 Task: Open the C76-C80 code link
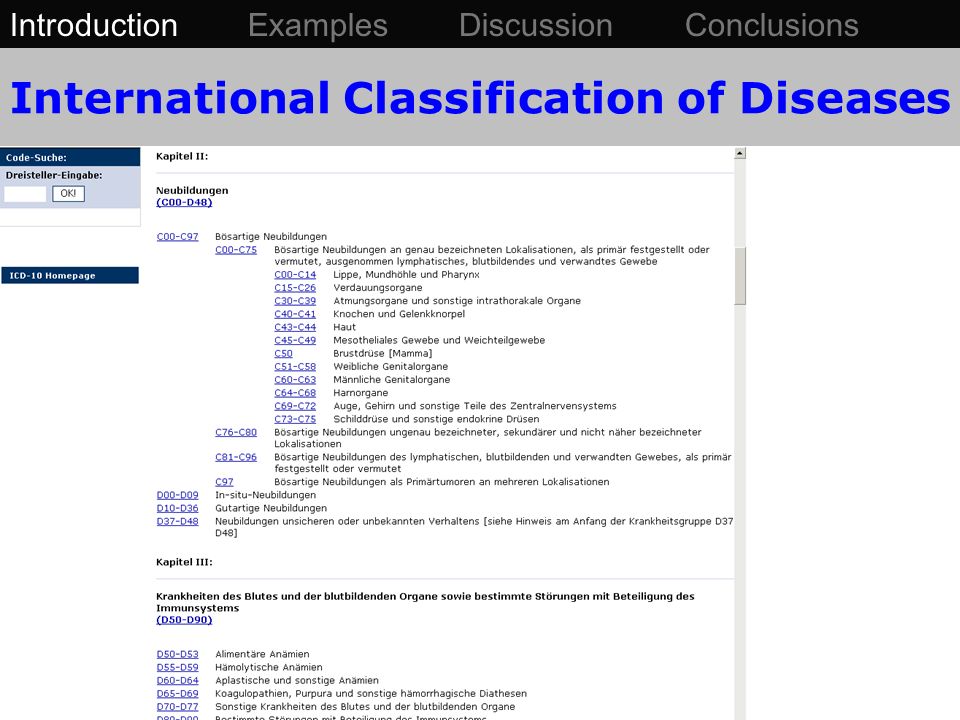click(236, 432)
